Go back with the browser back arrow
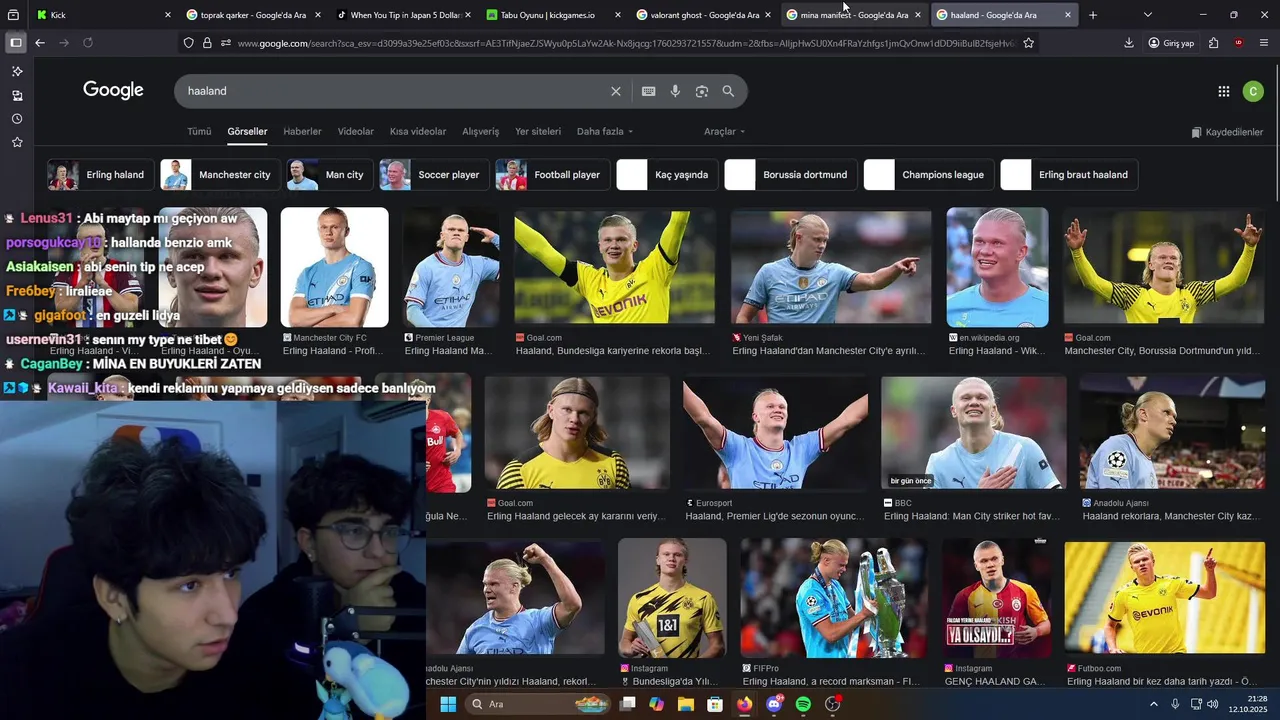 pos(40,43)
